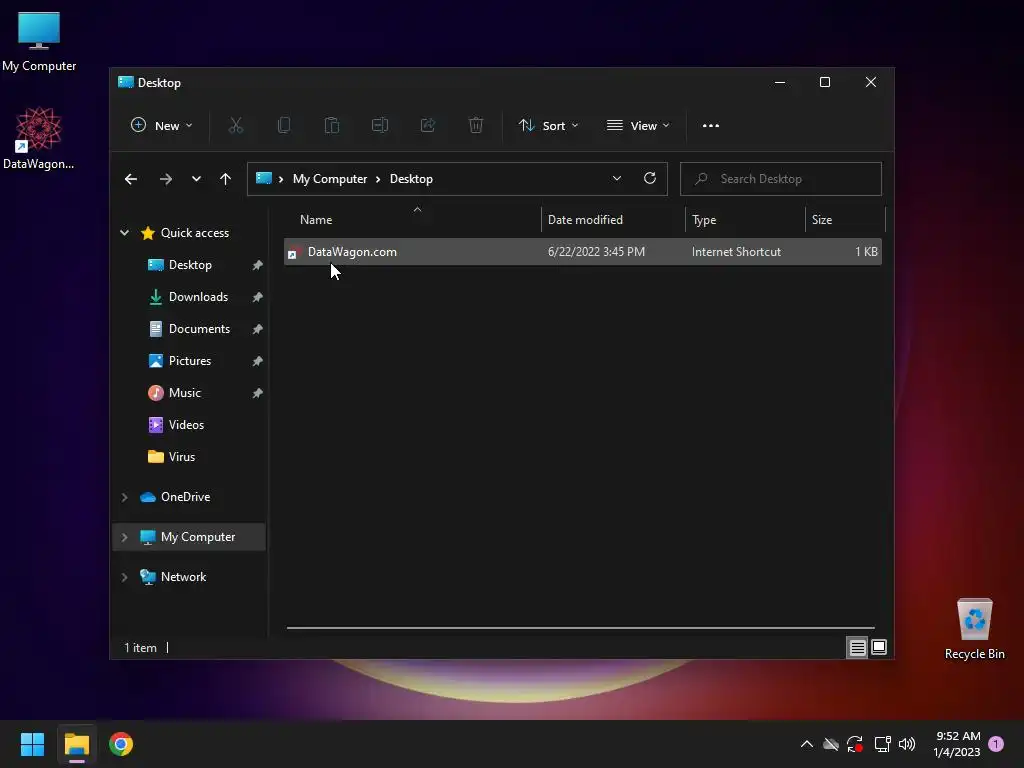Refresh the Desktop folder view

click(650, 178)
